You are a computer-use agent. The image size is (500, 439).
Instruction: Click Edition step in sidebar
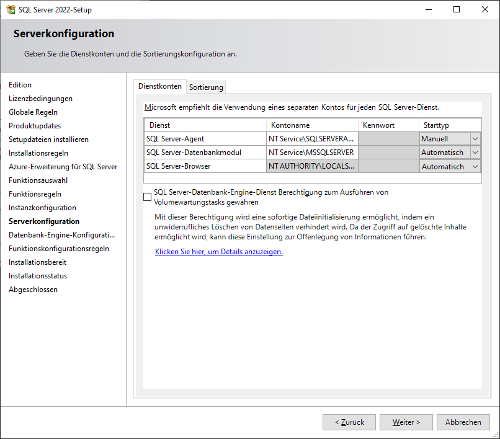click(x=20, y=85)
